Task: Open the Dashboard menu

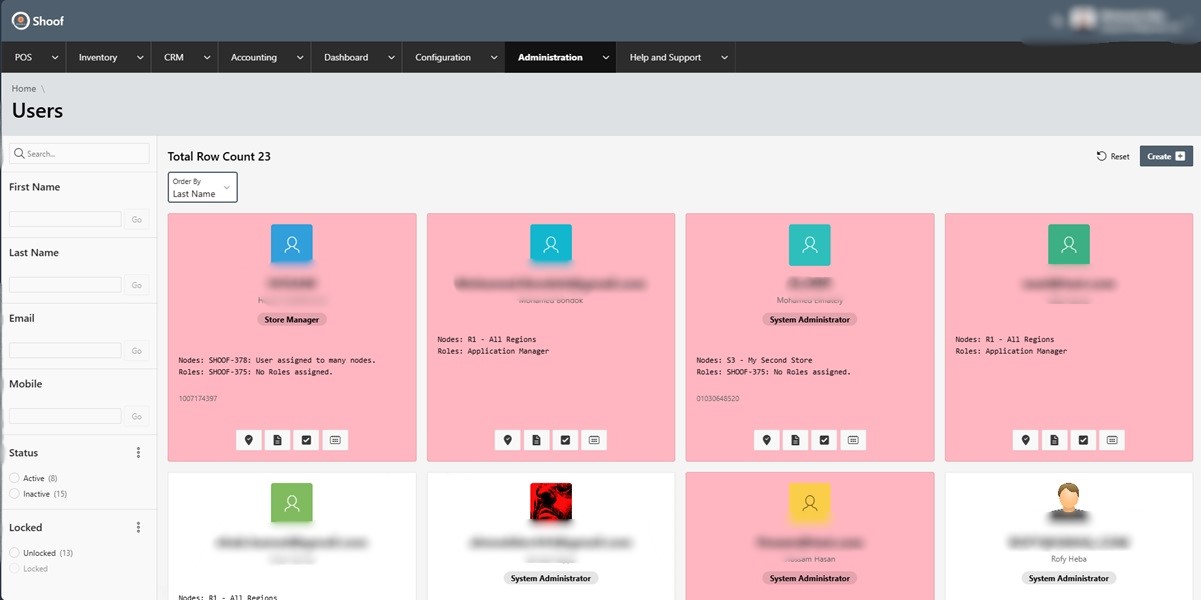Action: point(346,58)
